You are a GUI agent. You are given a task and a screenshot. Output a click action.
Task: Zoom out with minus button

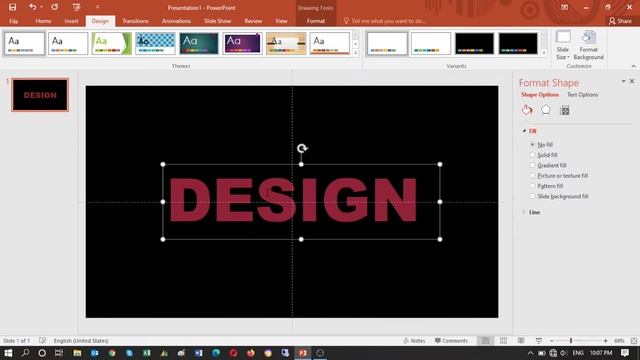coord(551,341)
